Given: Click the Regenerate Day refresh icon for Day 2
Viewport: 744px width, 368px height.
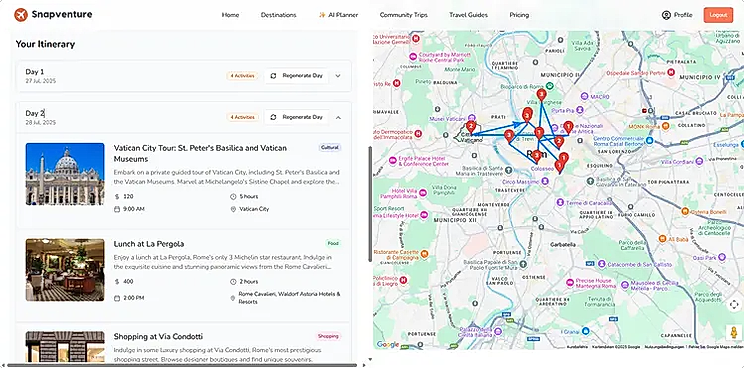Looking at the screenshot, I should click(x=273, y=117).
